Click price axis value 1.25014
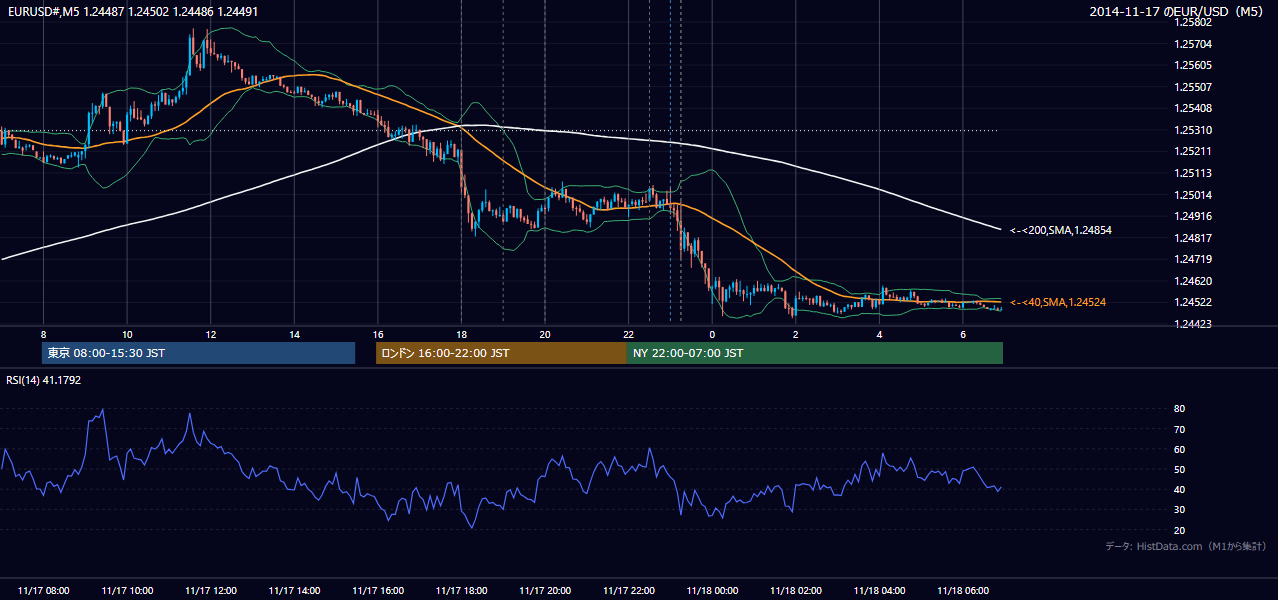 [x=1194, y=195]
